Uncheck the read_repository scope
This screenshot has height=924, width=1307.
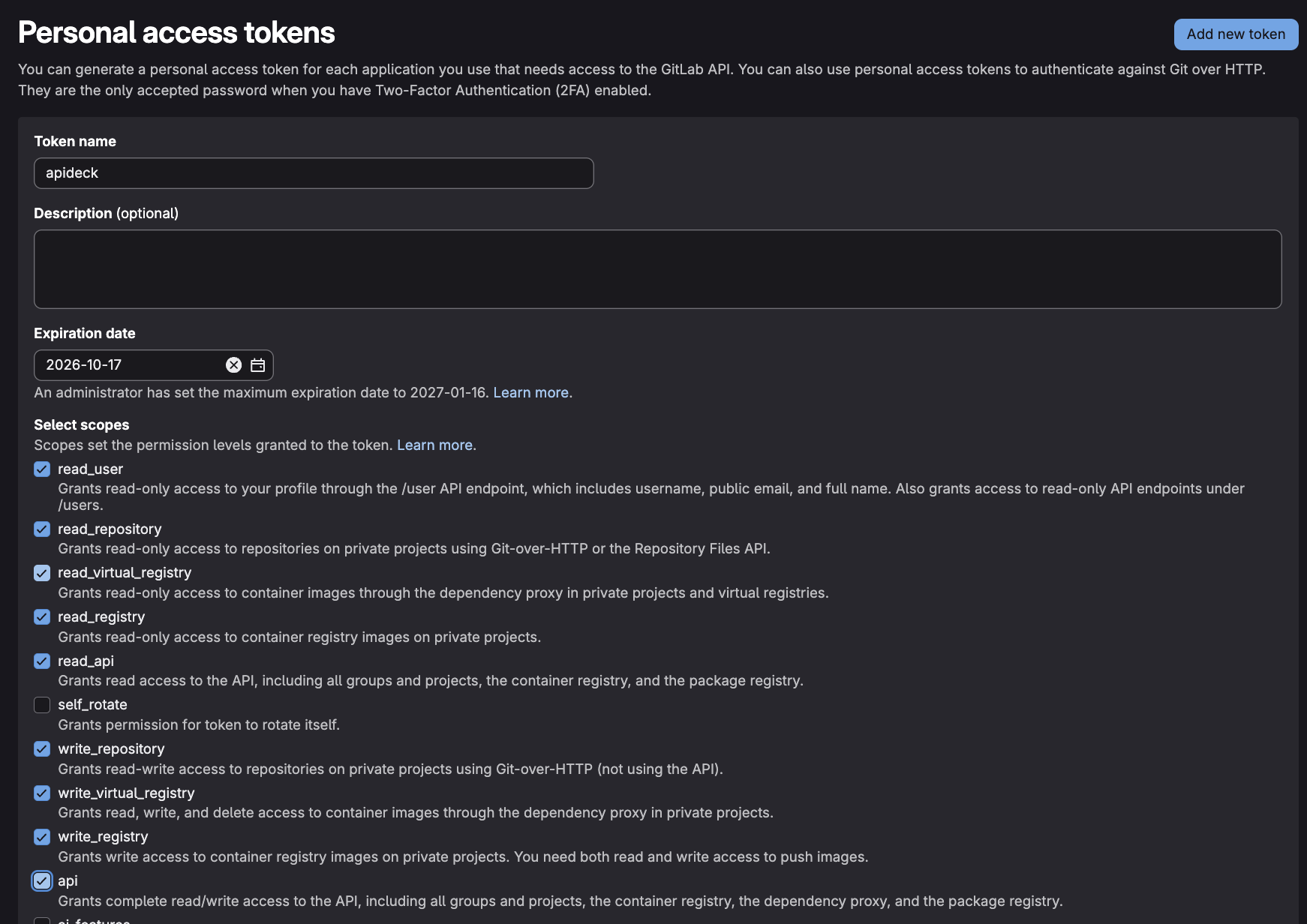(x=41, y=529)
